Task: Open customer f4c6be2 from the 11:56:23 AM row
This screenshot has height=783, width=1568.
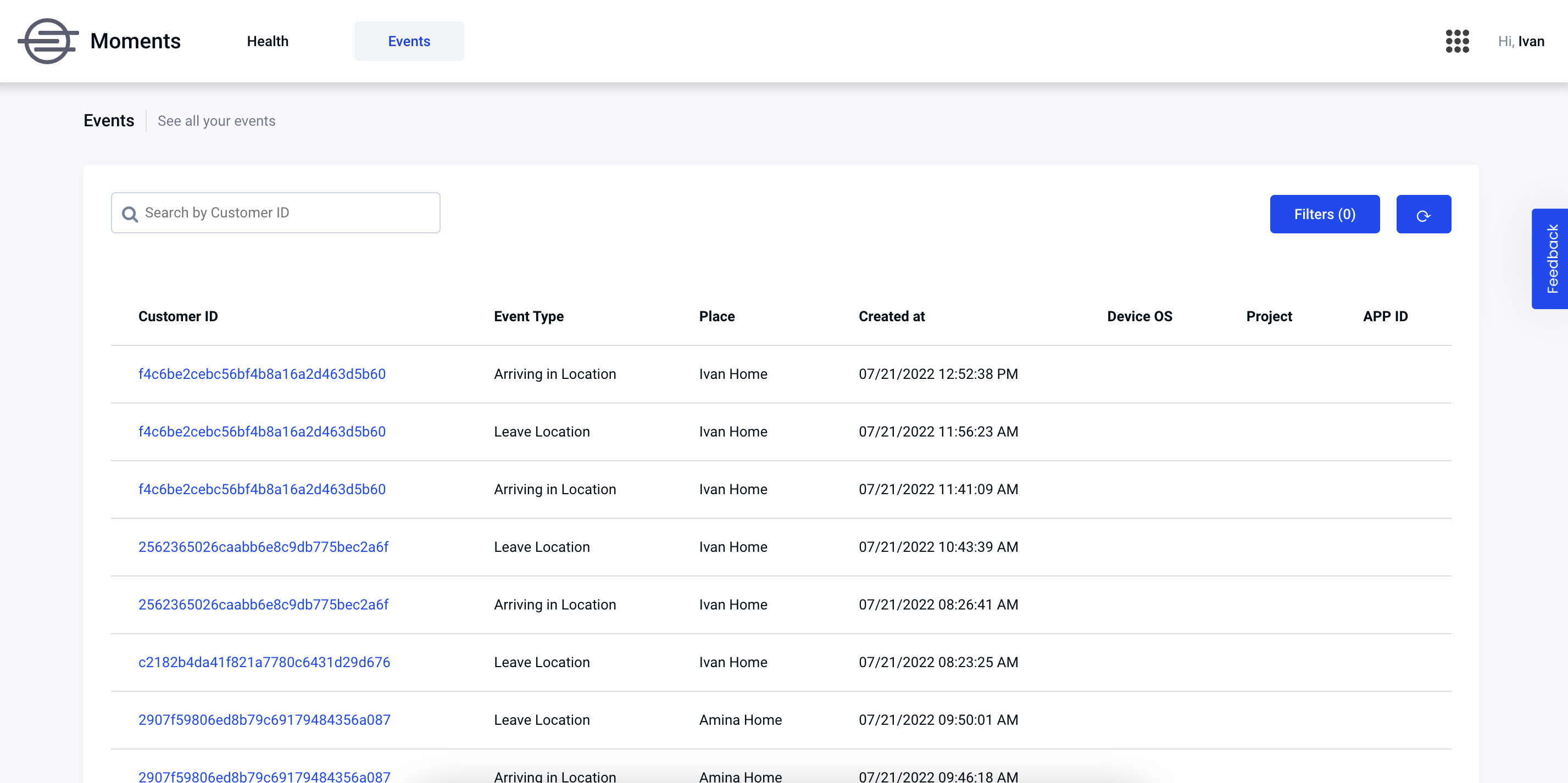Action: 262,432
